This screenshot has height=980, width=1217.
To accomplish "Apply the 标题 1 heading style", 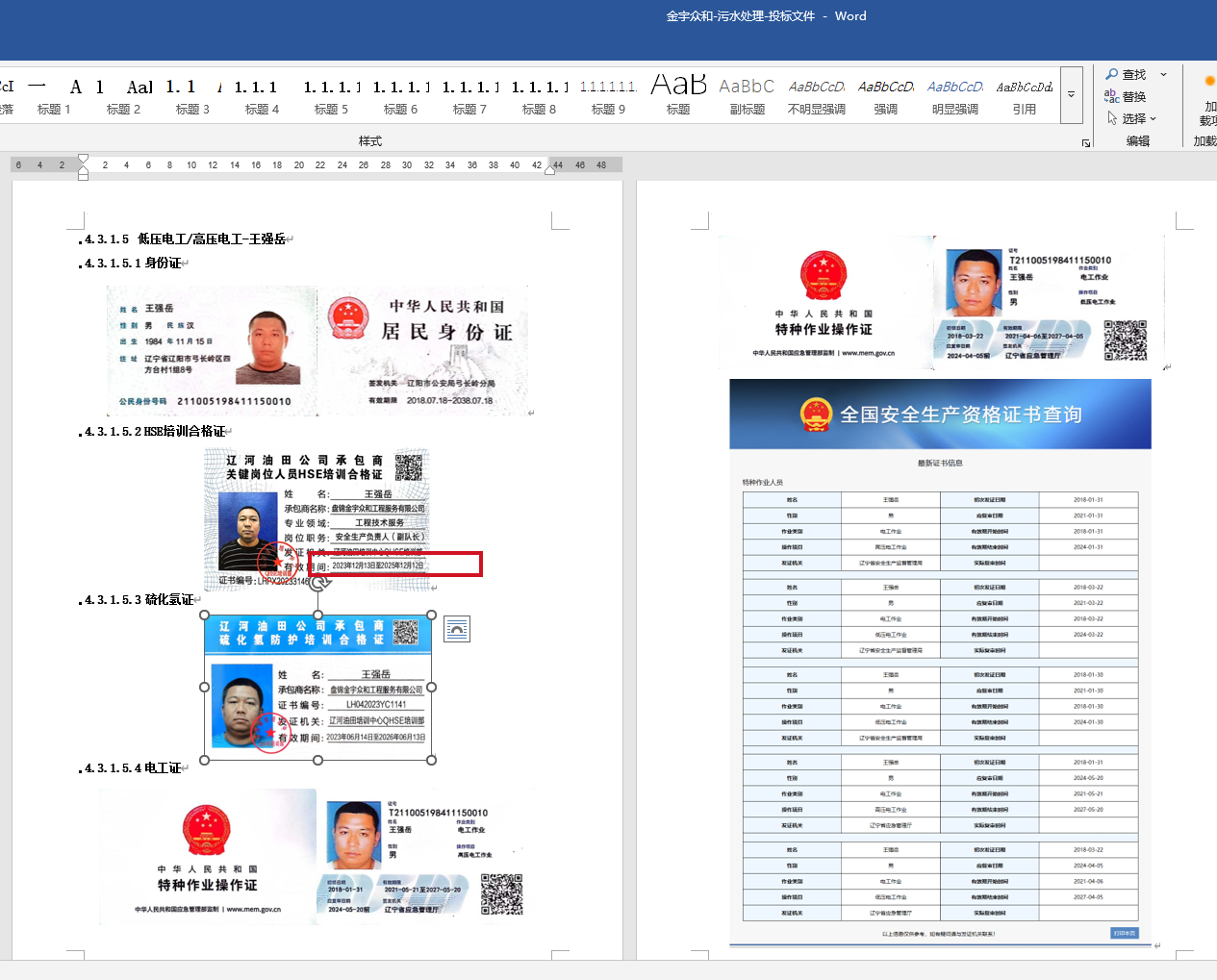I will 54,96.
